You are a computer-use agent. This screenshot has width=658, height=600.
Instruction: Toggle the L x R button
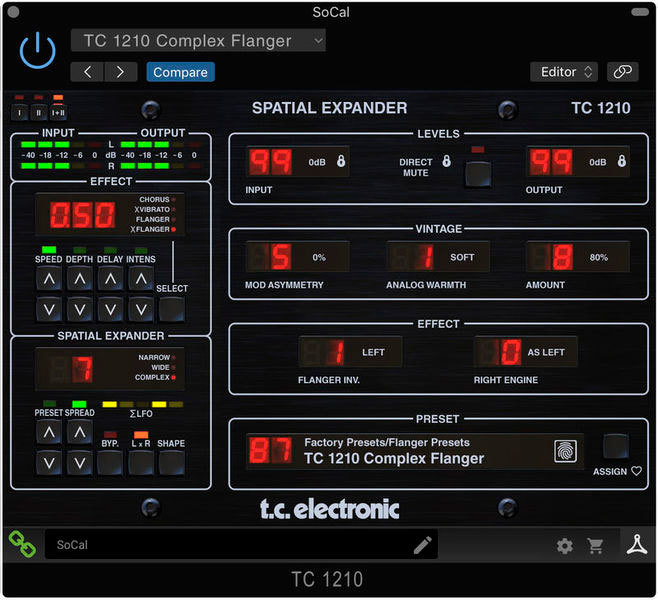click(140, 461)
